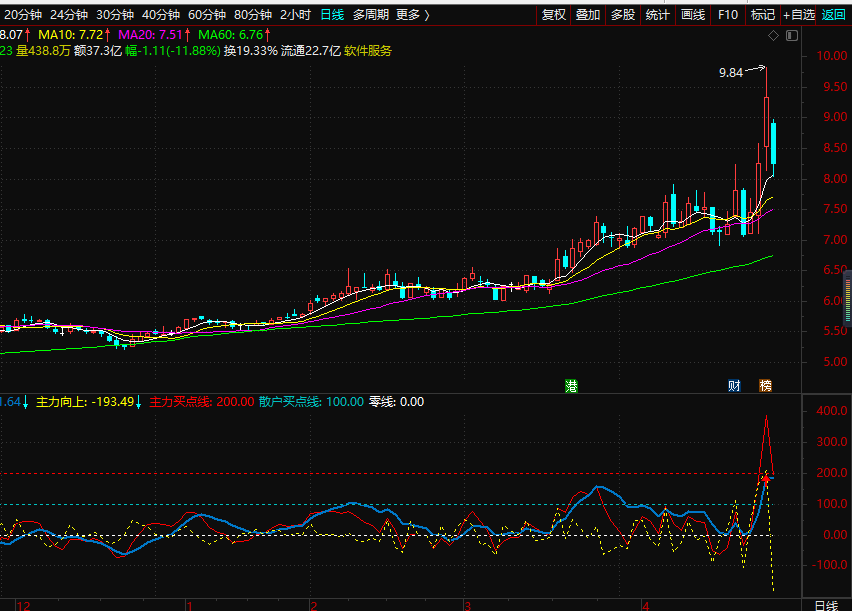The height and width of the screenshot is (611, 852).
Task: Add stock via +自选 button
Action: click(799, 15)
